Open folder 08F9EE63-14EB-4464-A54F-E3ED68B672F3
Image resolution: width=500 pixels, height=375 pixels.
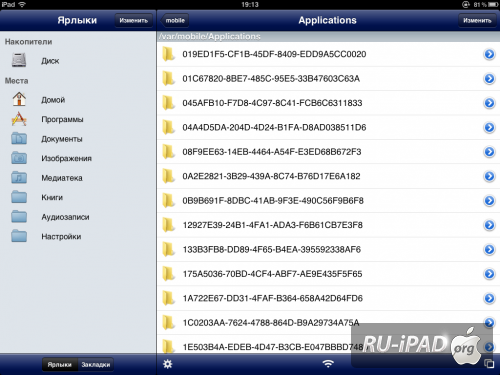click(328, 152)
